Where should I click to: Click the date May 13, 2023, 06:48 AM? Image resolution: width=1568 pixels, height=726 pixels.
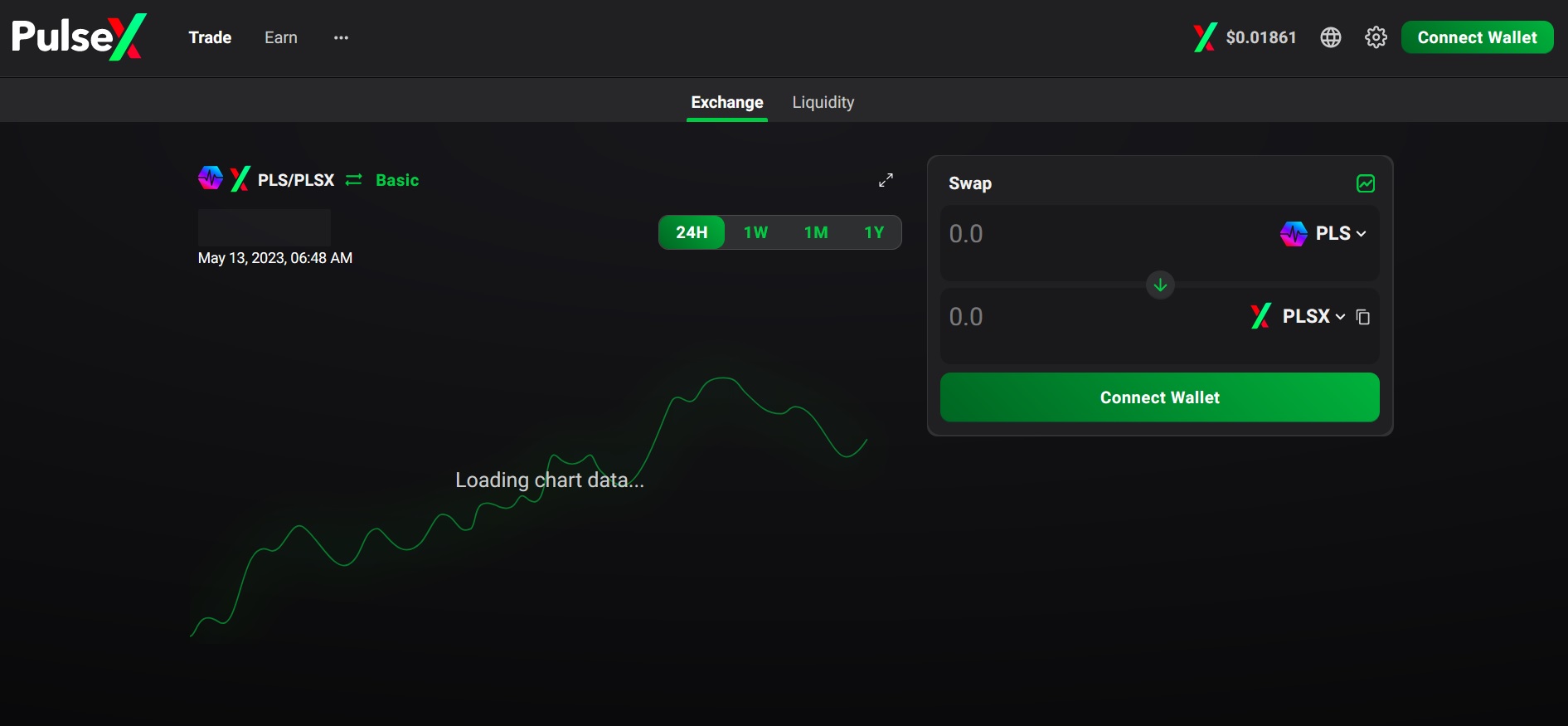(x=275, y=258)
